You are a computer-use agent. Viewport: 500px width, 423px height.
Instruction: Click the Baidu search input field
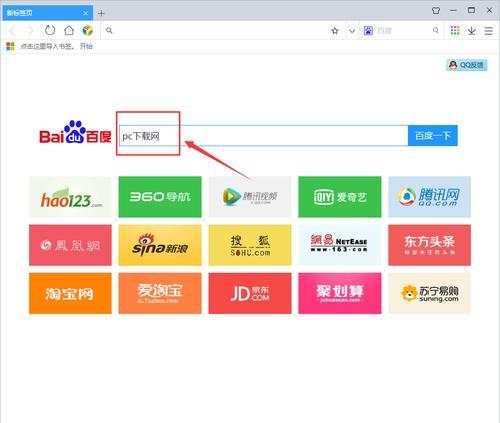coord(263,136)
